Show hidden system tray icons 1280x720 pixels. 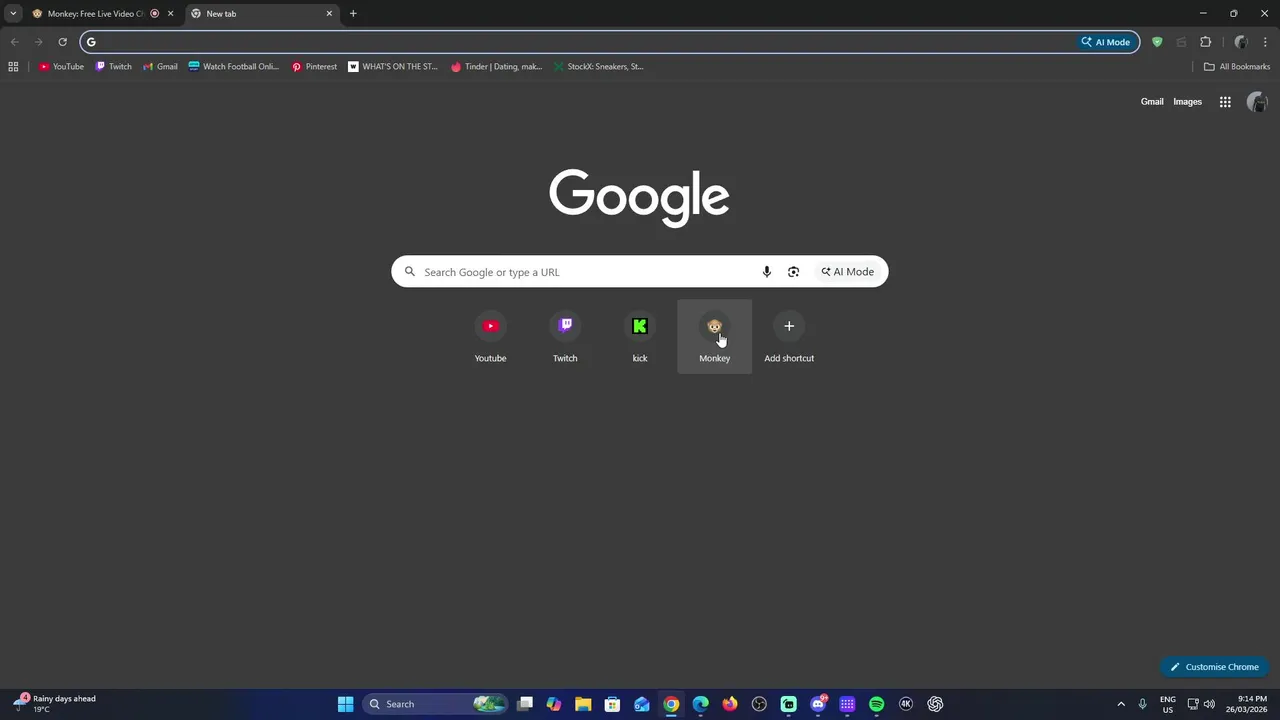(x=1121, y=704)
